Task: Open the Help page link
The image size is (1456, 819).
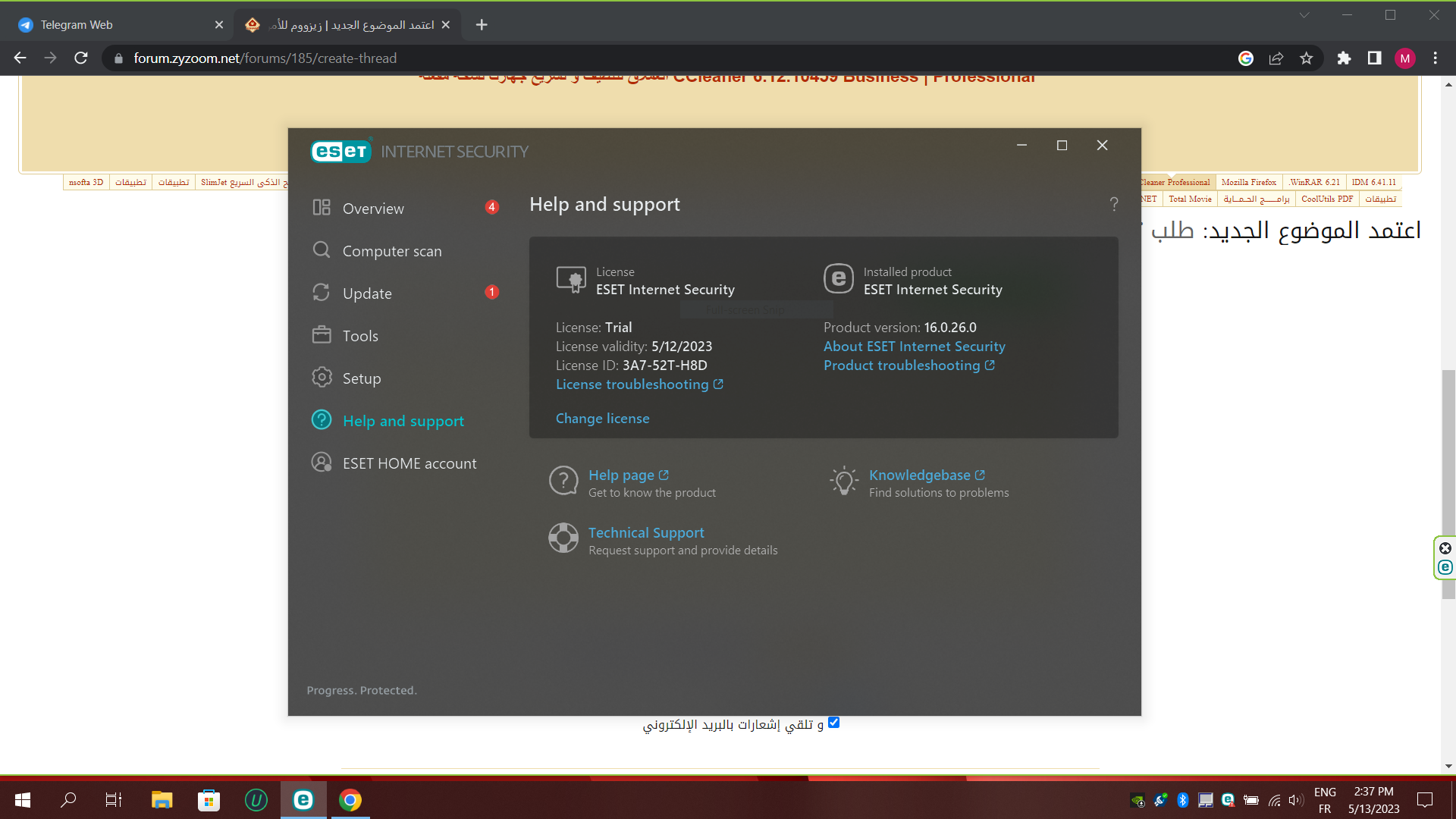Action: click(x=629, y=475)
